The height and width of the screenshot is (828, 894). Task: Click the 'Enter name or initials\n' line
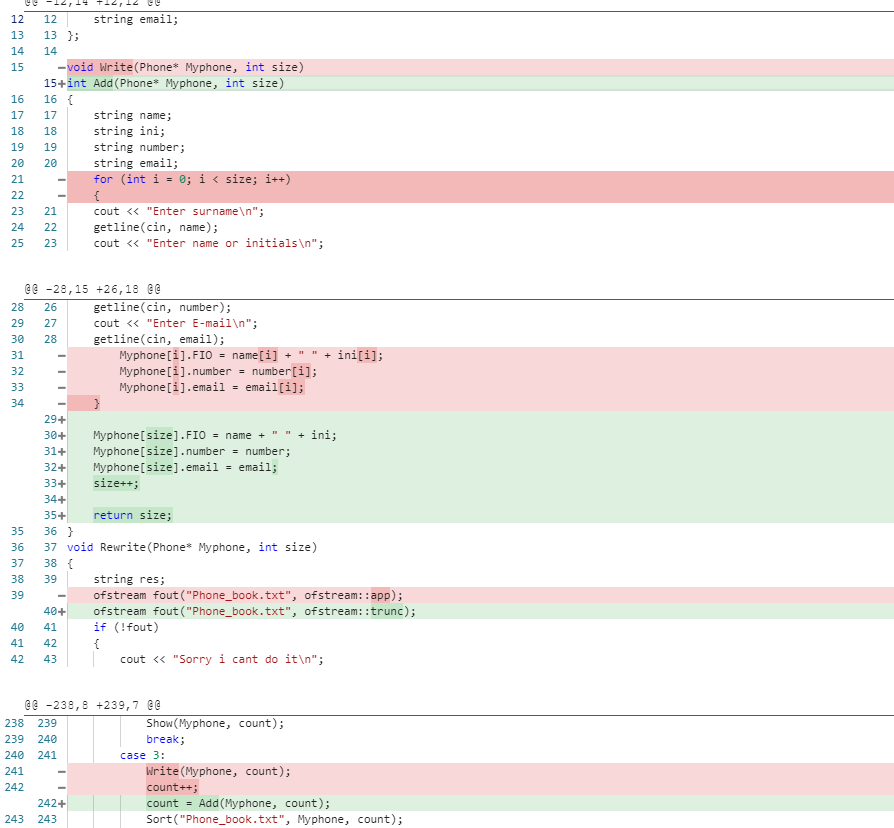tap(208, 243)
